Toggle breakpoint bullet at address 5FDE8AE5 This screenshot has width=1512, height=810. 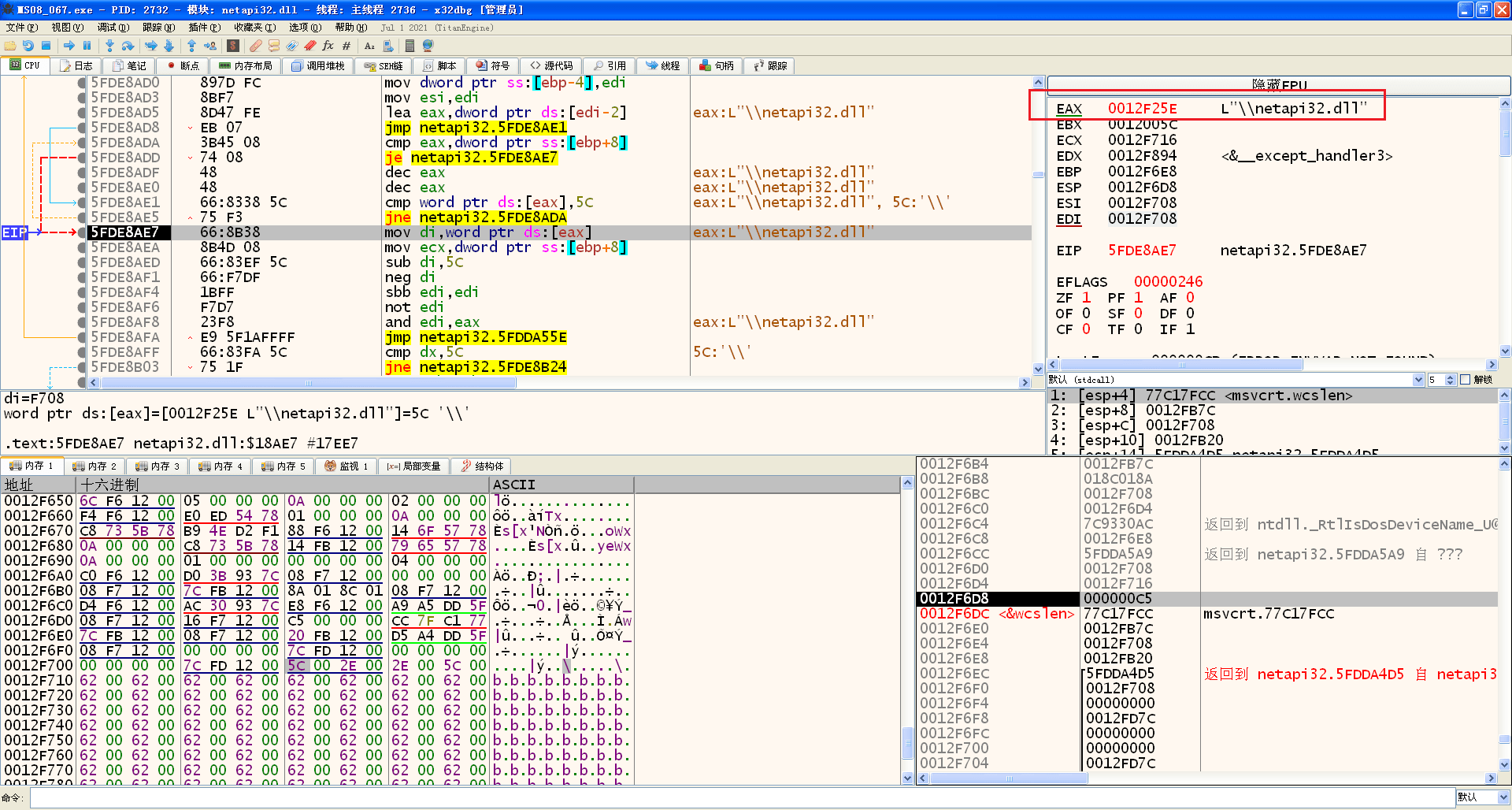point(82,217)
